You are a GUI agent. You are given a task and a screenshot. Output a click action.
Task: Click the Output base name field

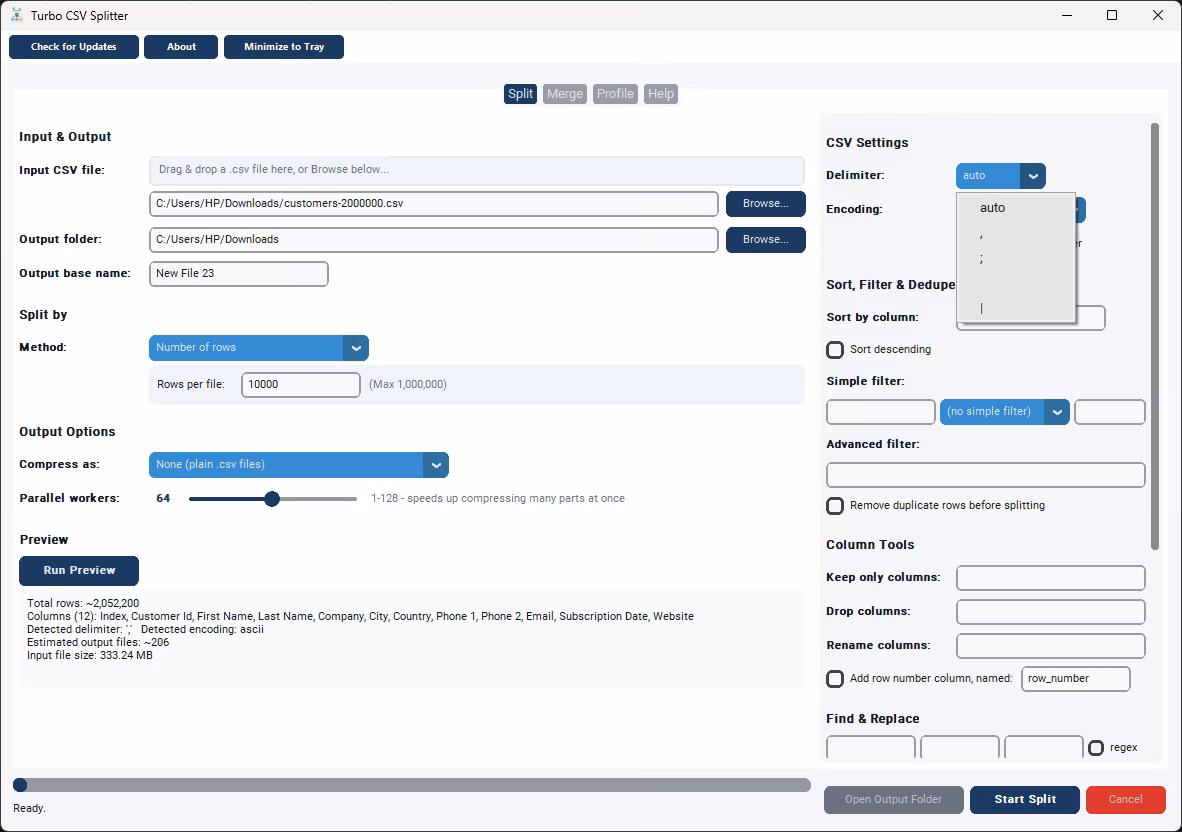[239, 274]
